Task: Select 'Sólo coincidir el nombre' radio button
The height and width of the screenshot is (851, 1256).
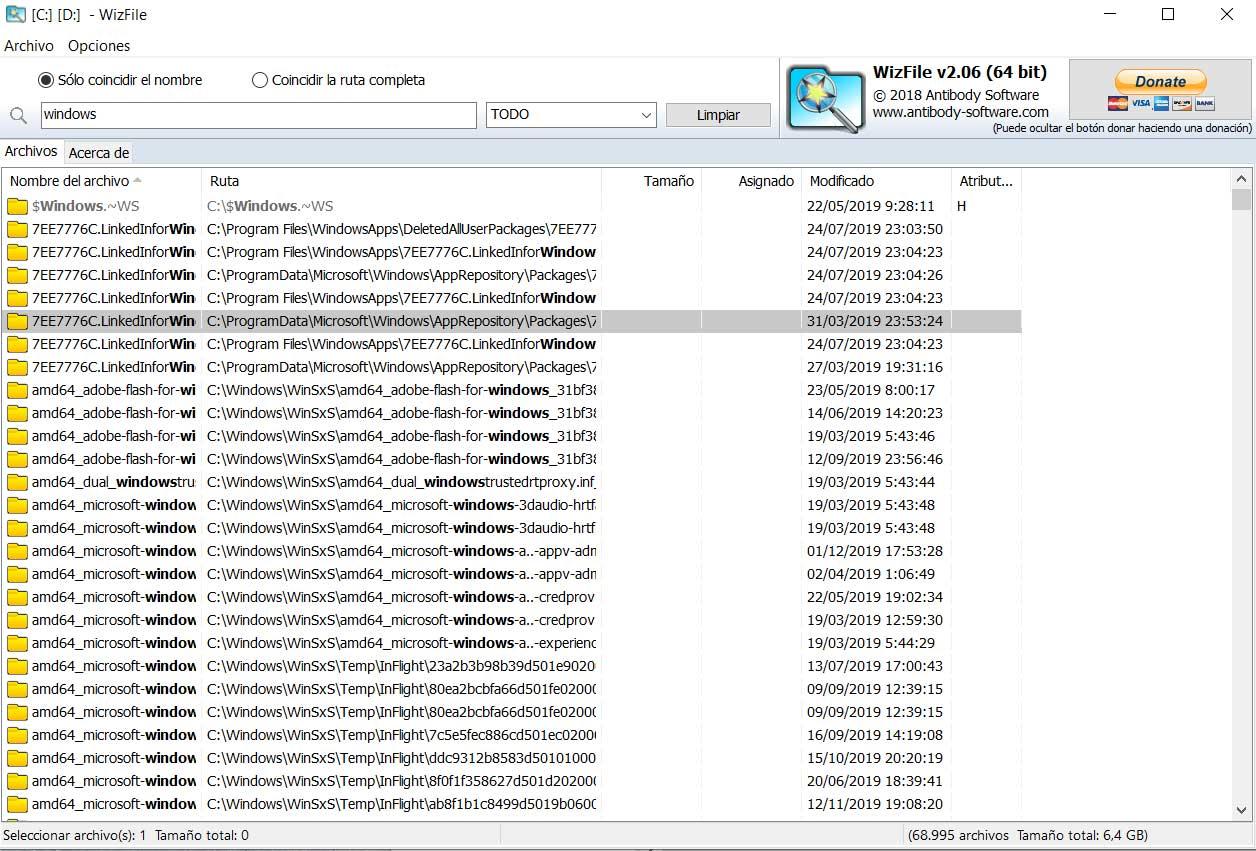Action: click(x=46, y=80)
